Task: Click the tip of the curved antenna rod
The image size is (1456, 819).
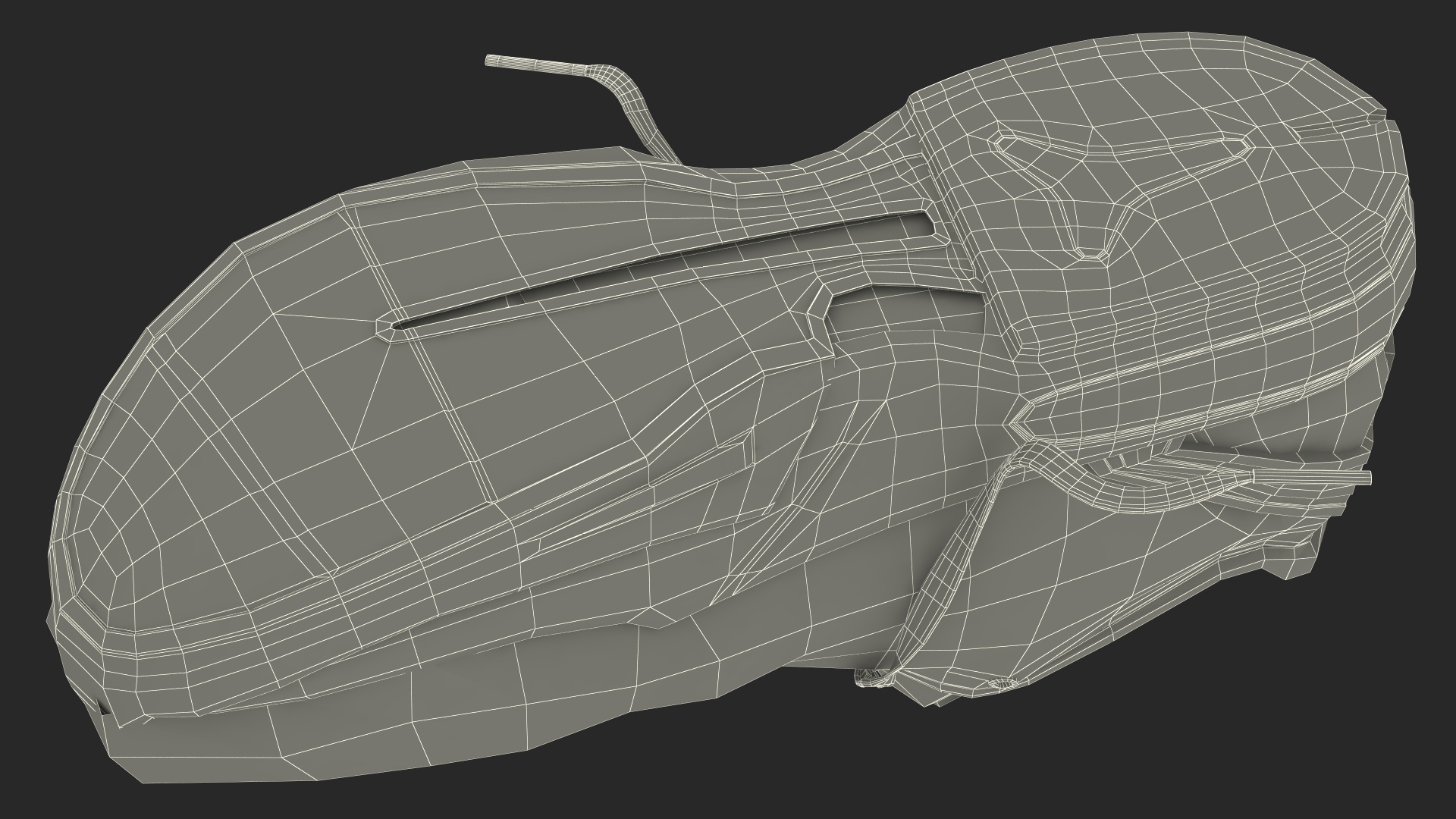Action: tap(490, 60)
